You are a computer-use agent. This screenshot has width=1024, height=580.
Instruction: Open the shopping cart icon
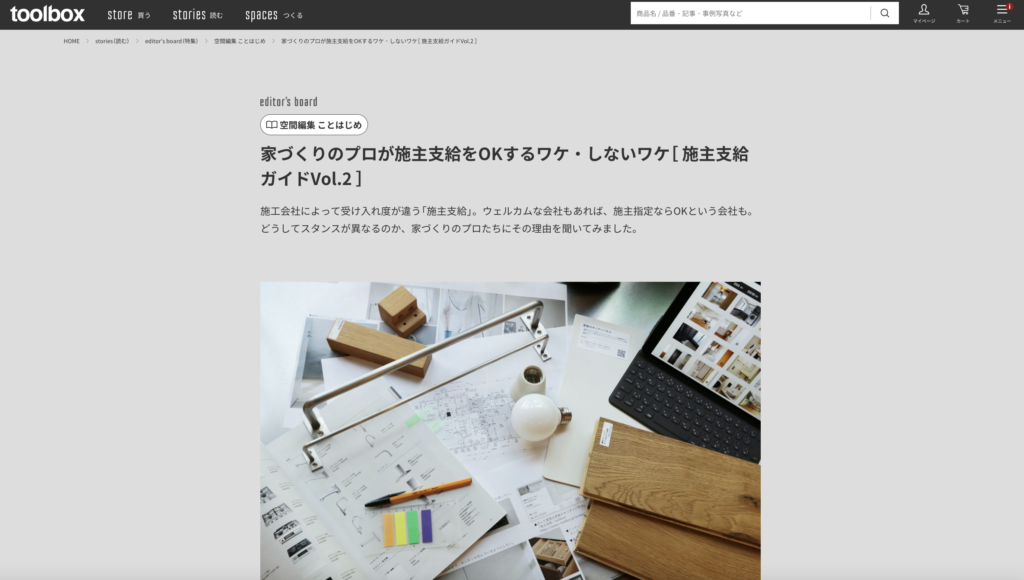point(963,13)
